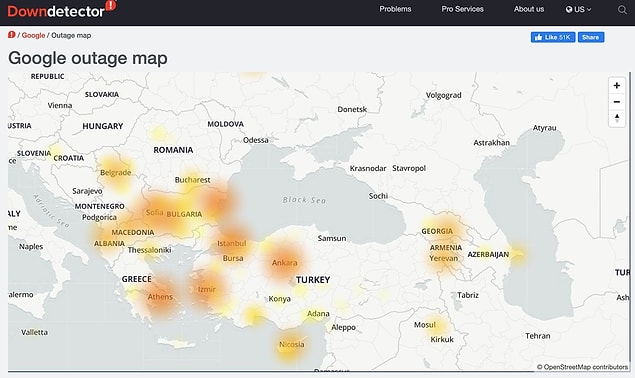Image resolution: width=635 pixels, height=378 pixels.
Task: Click the TURKEY country label
Action: click(313, 280)
